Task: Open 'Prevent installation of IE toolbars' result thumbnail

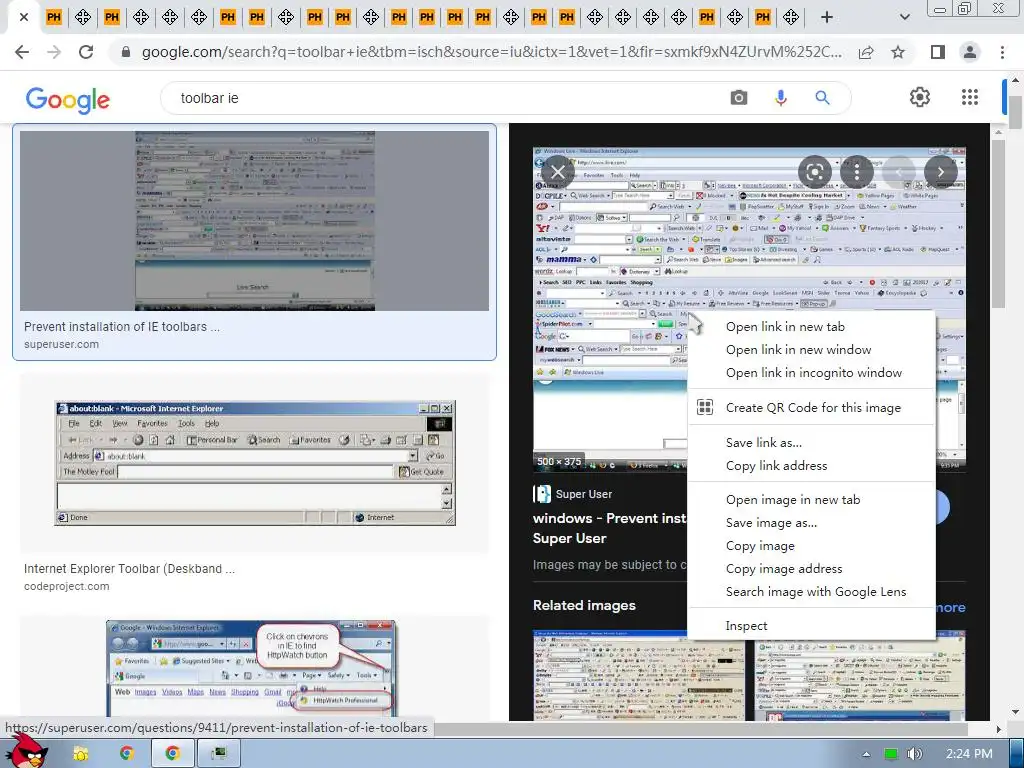Action: pos(255,221)
